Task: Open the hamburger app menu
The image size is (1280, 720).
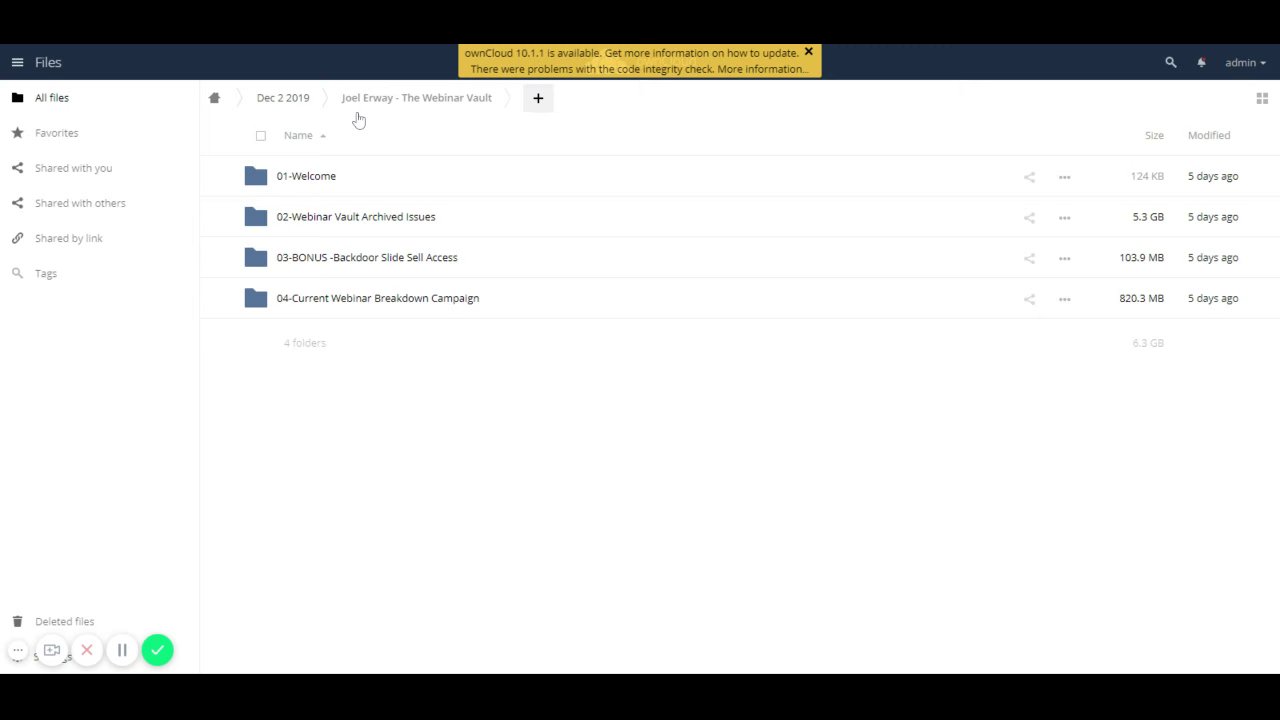Action: coord(17,62)
